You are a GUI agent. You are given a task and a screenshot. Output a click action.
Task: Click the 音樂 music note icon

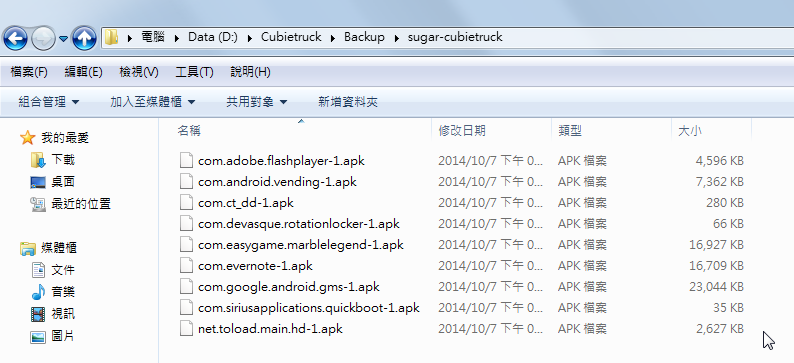(38, 292)
